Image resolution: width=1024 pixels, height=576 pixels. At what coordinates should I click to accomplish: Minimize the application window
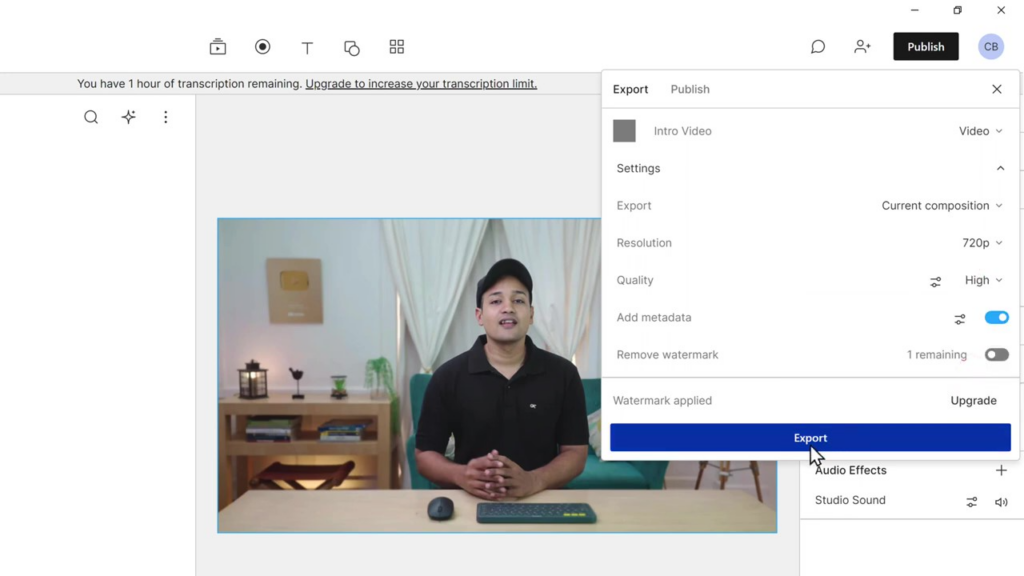(914, 10)
